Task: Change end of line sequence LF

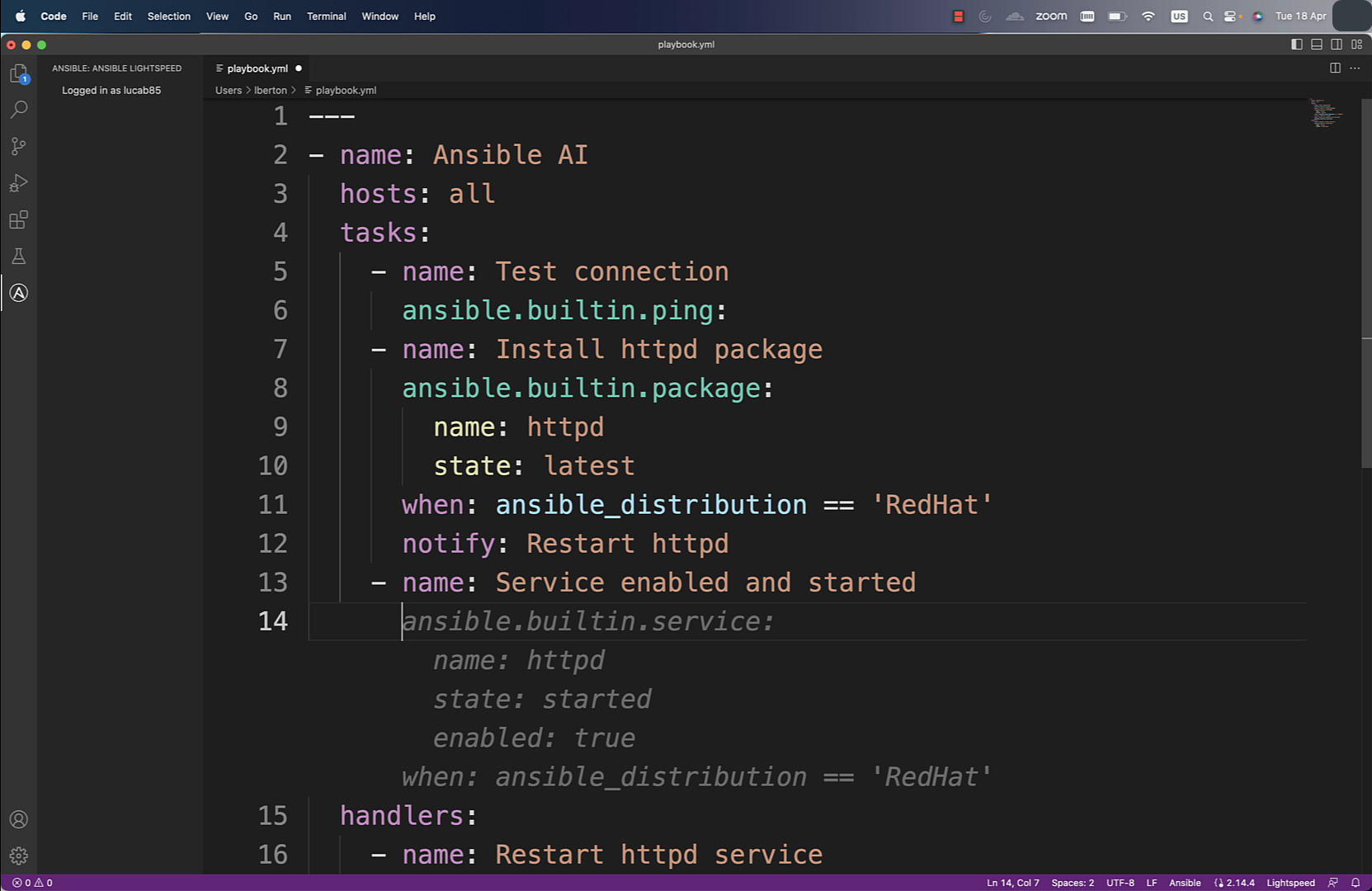Action: coord(1152,883)
